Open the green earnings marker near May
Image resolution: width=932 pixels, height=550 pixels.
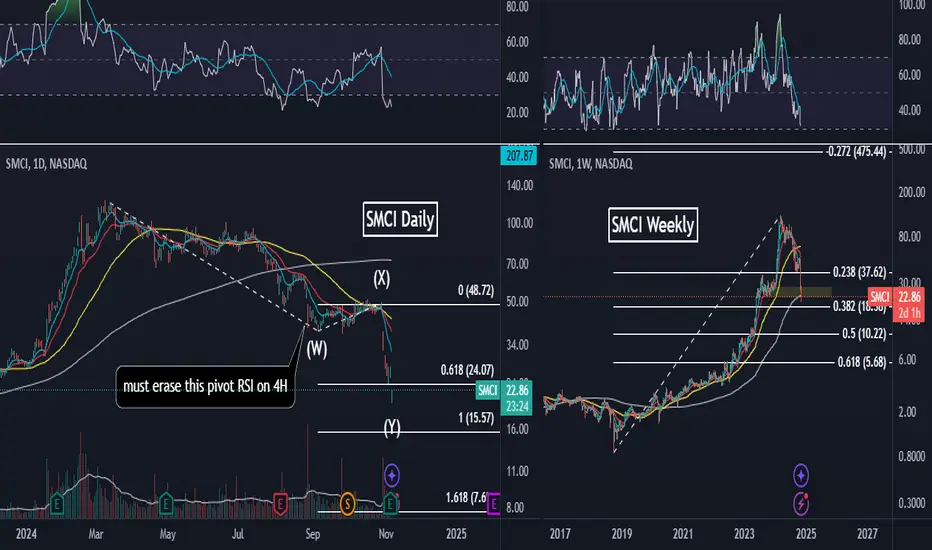click(x=166, y=504)
